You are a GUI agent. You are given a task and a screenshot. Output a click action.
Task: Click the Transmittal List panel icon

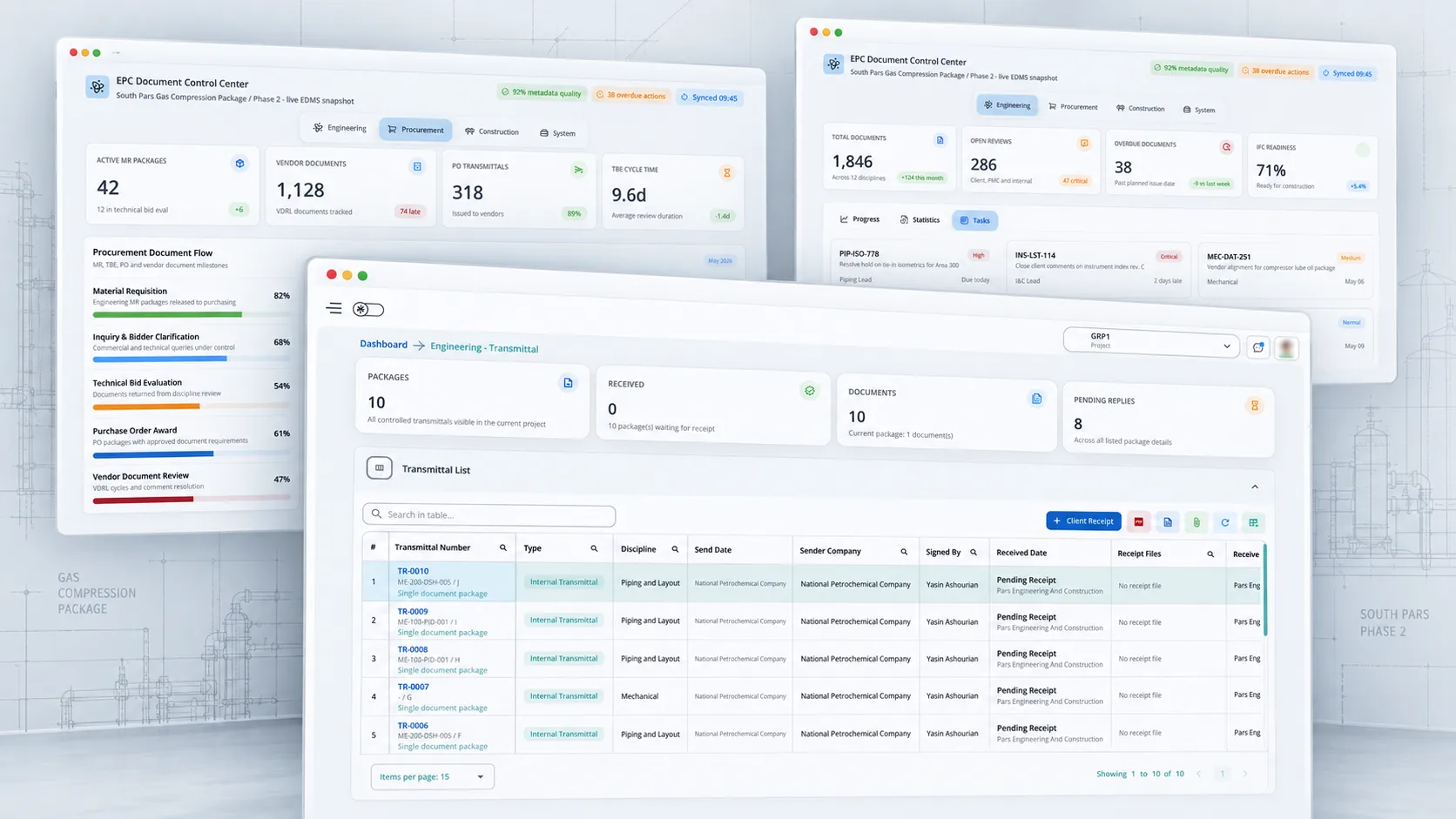(x=380, y=468)
